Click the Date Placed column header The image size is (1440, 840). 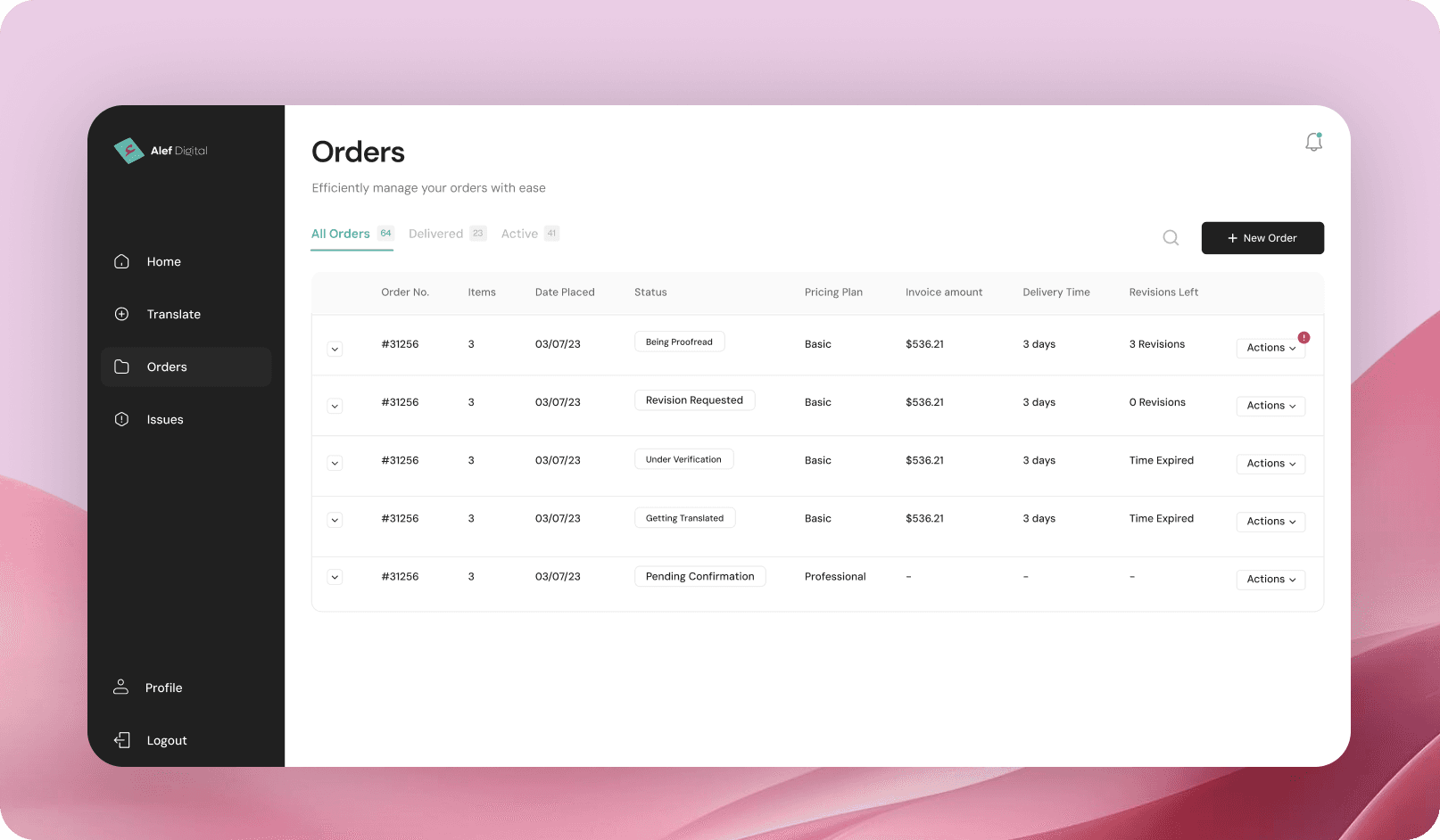point(565,292)
